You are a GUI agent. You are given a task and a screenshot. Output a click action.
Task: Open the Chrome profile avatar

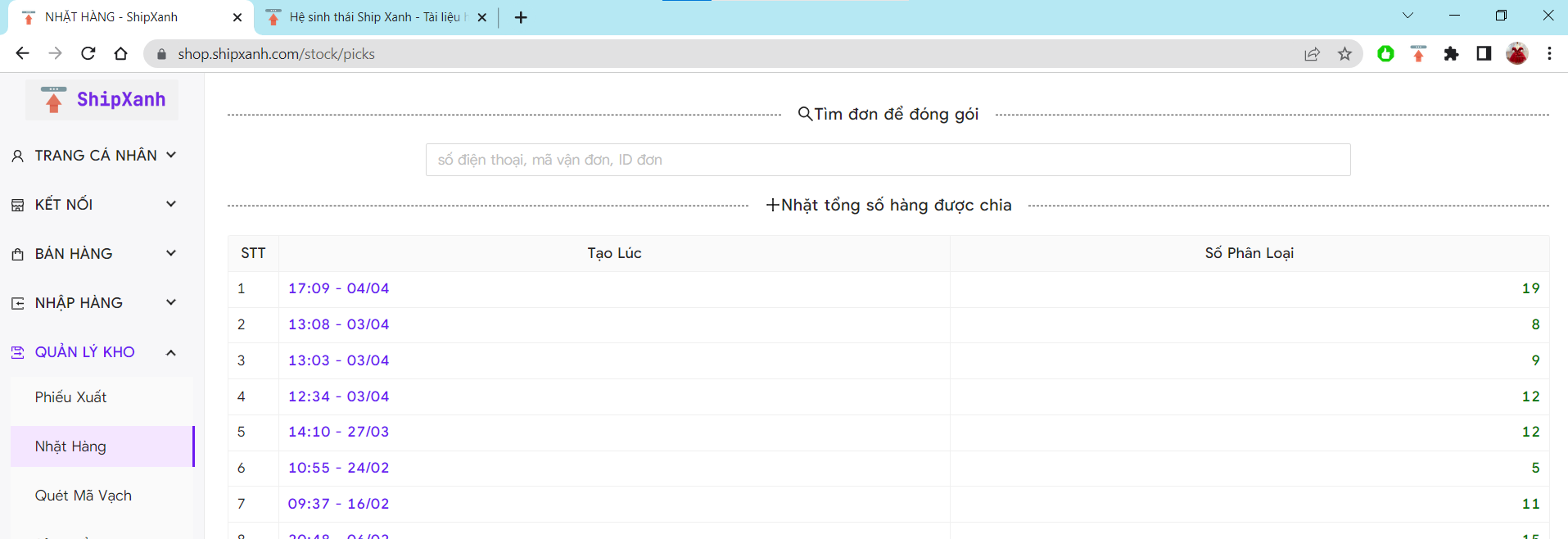[x=1516, y=54]
